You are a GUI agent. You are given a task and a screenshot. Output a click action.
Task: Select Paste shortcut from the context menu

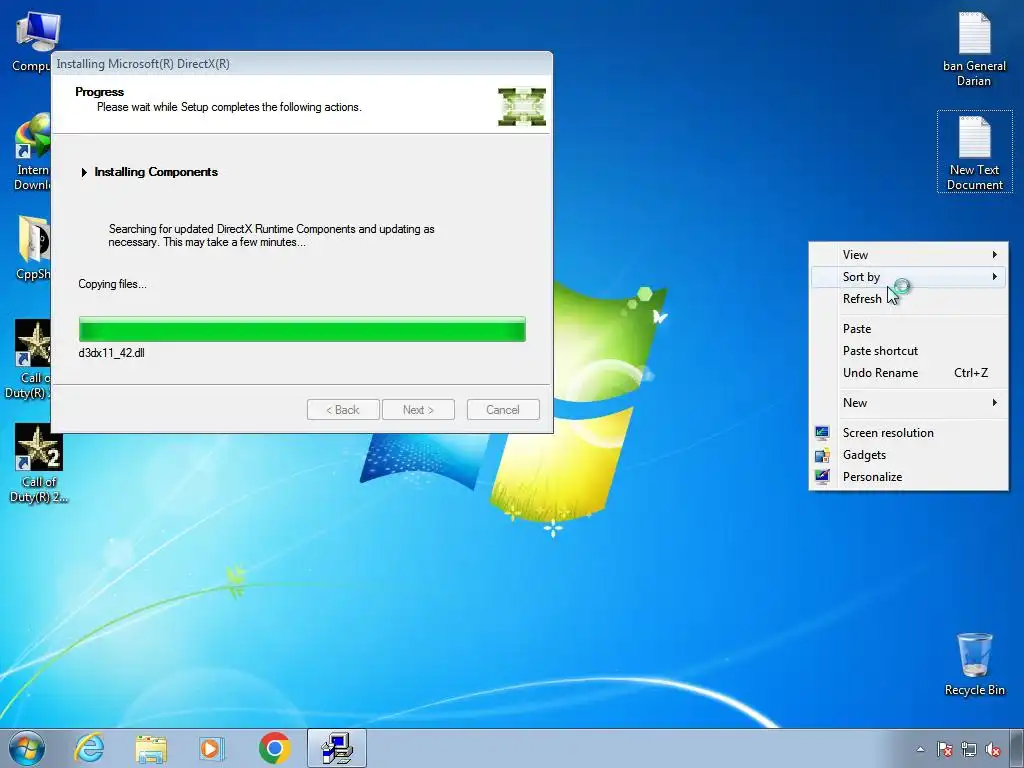click(x=908, y=351)
